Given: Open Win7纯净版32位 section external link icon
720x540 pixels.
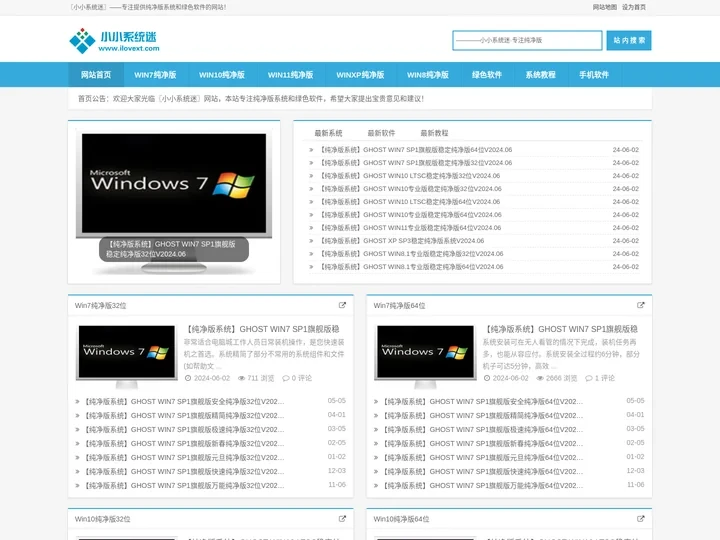Looking at the screenshot, I should (342, 305).
